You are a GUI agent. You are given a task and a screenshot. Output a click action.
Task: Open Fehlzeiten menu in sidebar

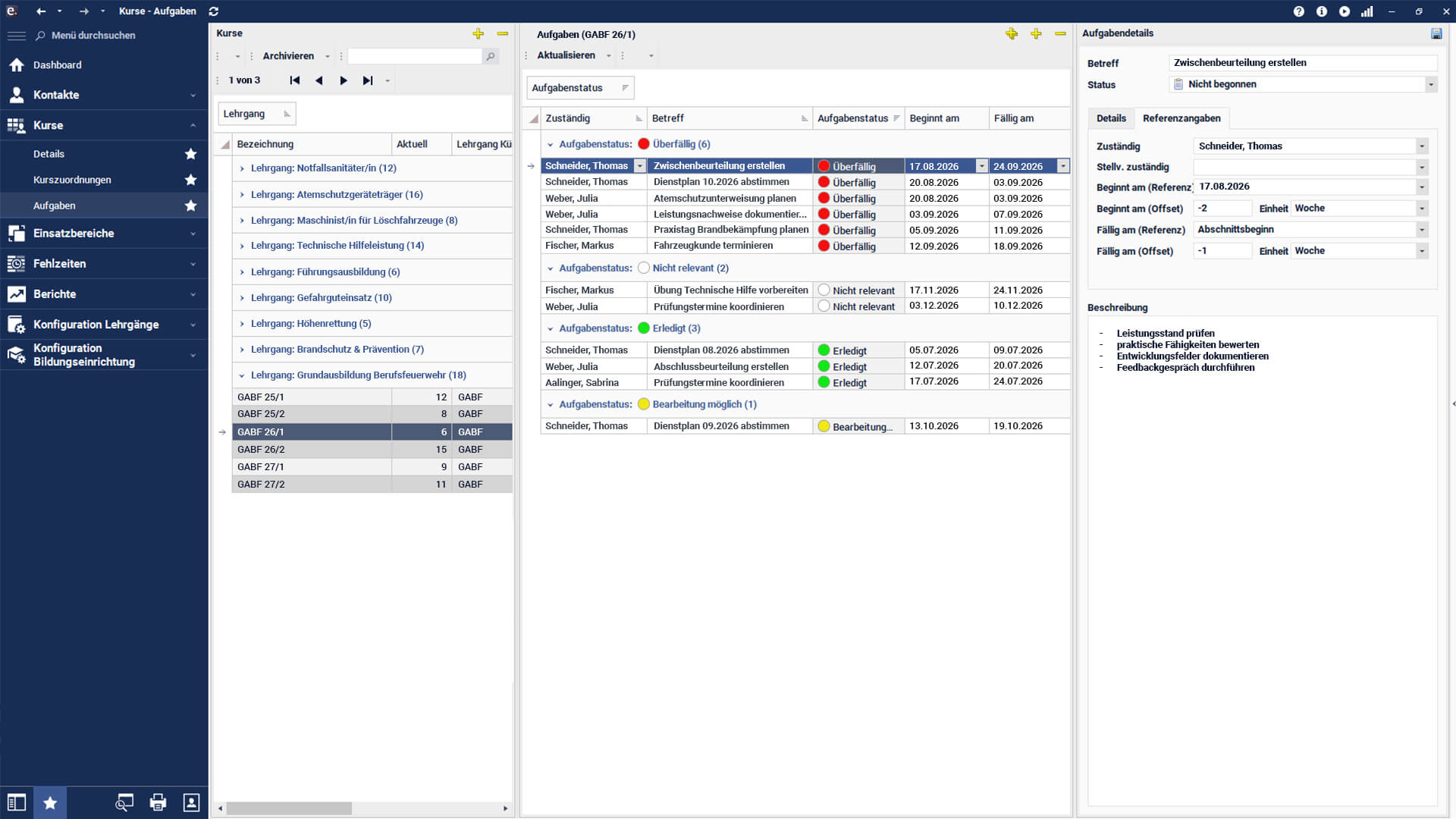click(104, 264)
